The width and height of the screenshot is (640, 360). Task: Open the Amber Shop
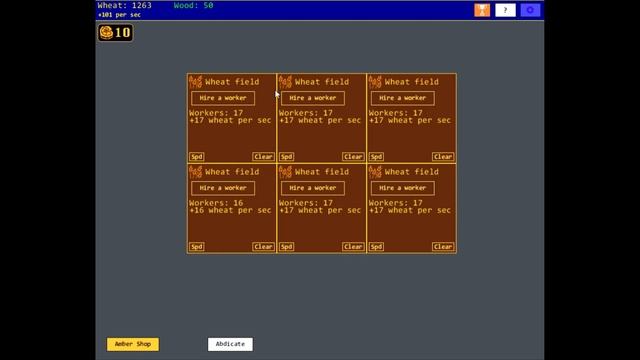tap(133, 344)
